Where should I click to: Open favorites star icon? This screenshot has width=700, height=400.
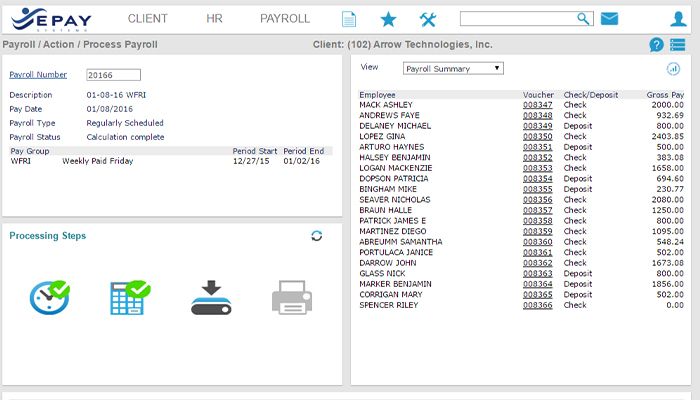[388, 19]
